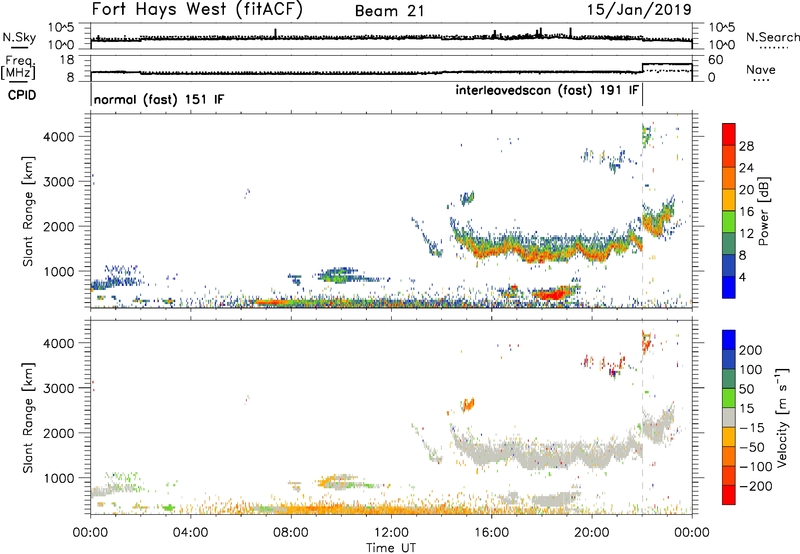Select the 'Beam 21' heading text
The height and width of the screenshot is (554, 800).
tap(389, 11)
